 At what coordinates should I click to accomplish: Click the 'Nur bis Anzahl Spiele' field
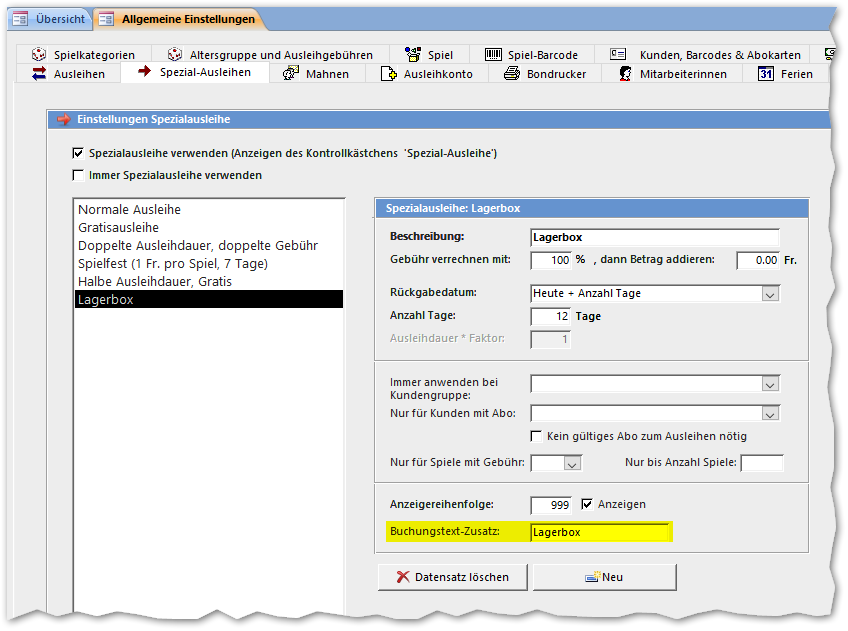click(x=761, y=463)
